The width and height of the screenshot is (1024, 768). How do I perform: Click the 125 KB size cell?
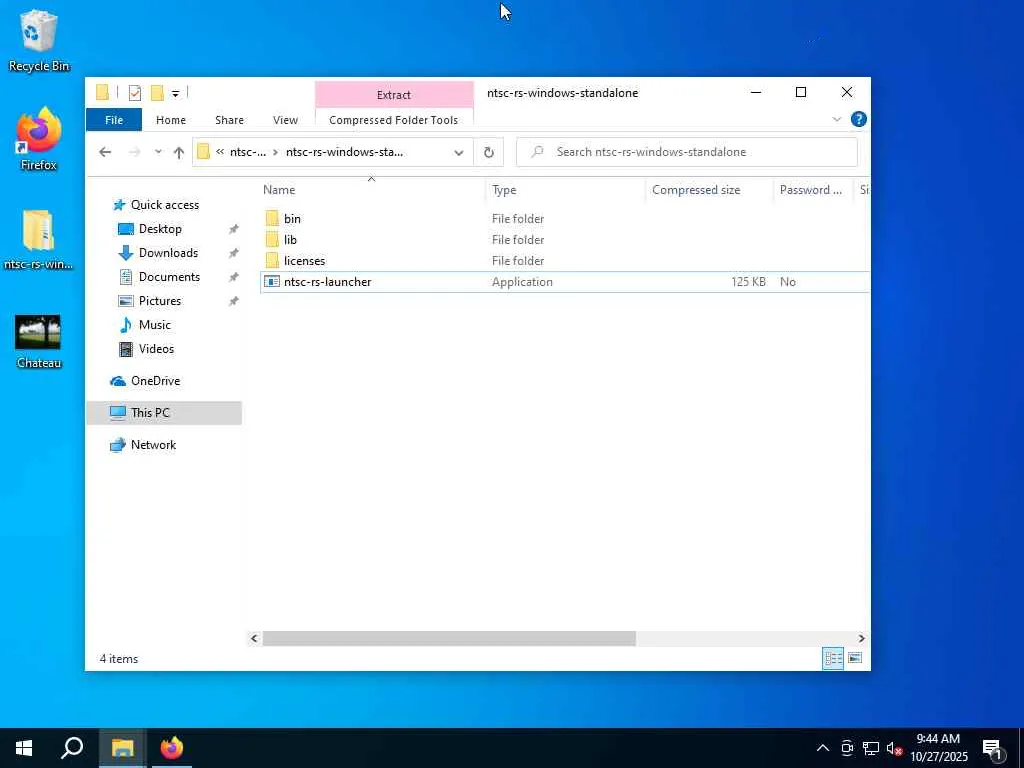click(x=748, y=282)
